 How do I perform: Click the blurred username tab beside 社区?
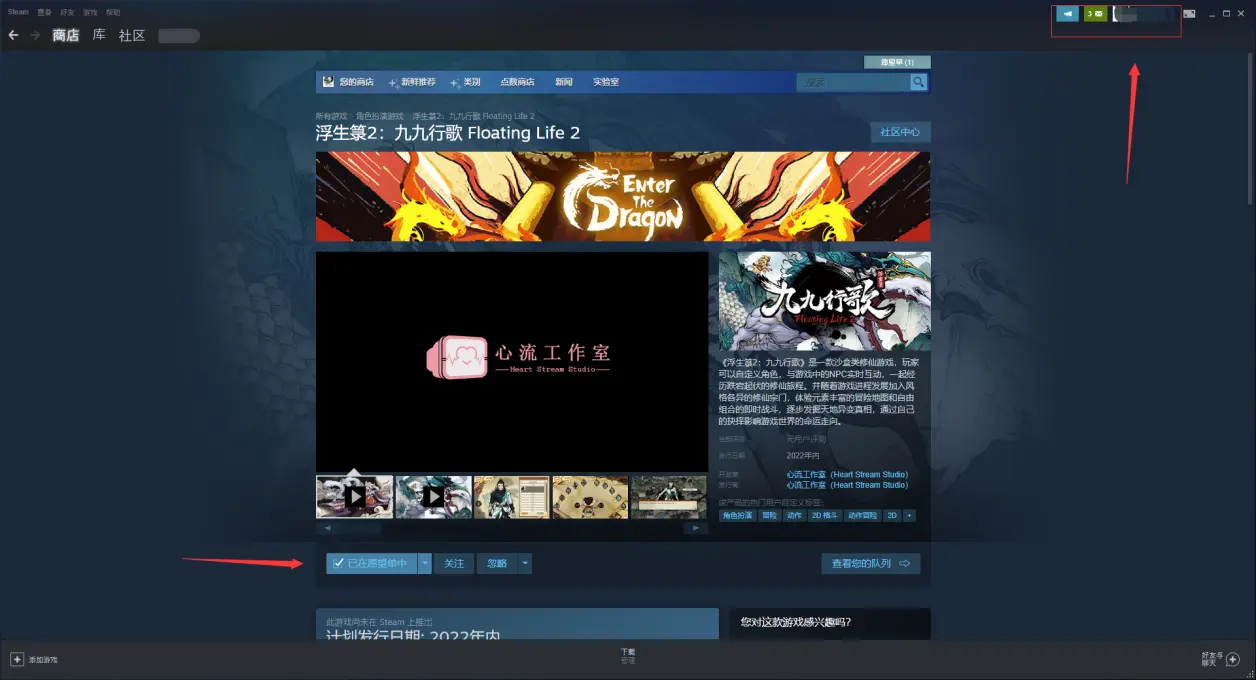click(179, 36)
